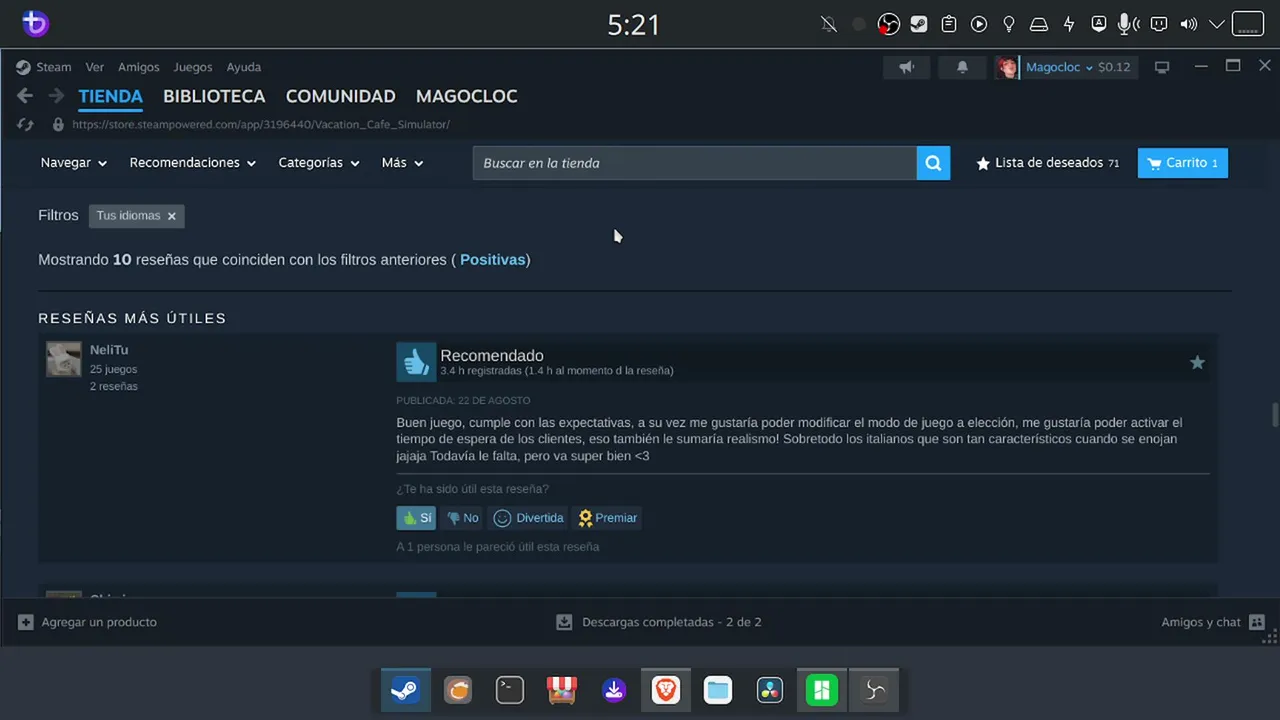1280x720 pixels.
Task: Open the Ayuda menu
Action: pyautogui.click(x=244, y=67)
